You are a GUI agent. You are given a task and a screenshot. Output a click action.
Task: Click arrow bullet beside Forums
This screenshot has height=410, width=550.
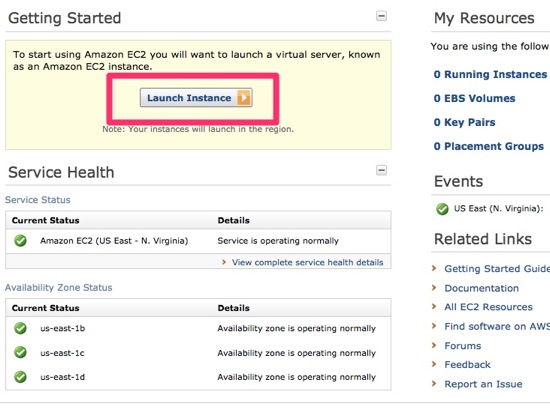pyautogui.click(x=434, y=345)
